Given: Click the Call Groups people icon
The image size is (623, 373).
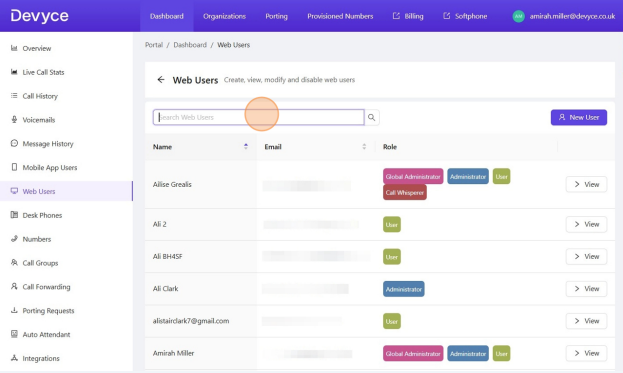Looking at the screenshot, I should [x=14, y=263].
